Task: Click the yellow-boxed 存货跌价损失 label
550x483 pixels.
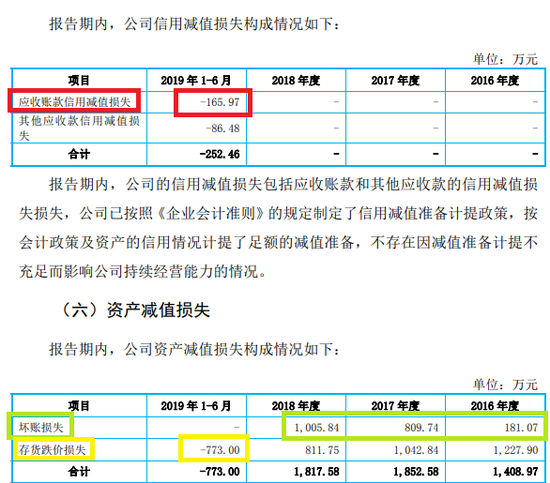Action: coord(52,450)
